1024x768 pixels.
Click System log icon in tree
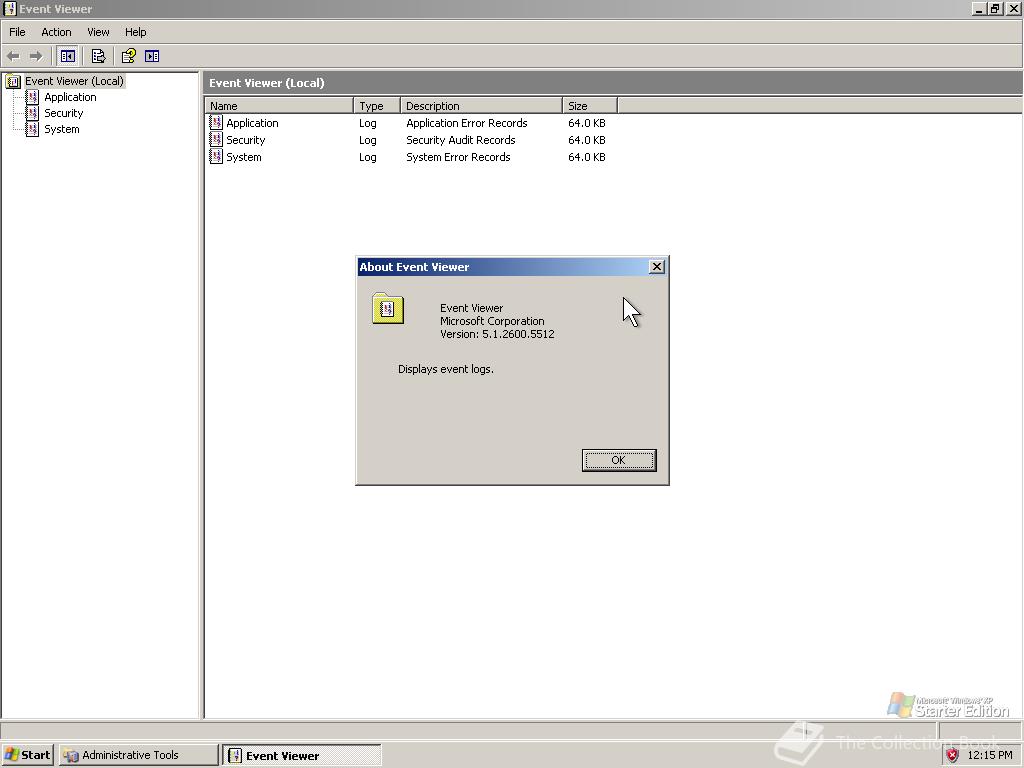32,129
